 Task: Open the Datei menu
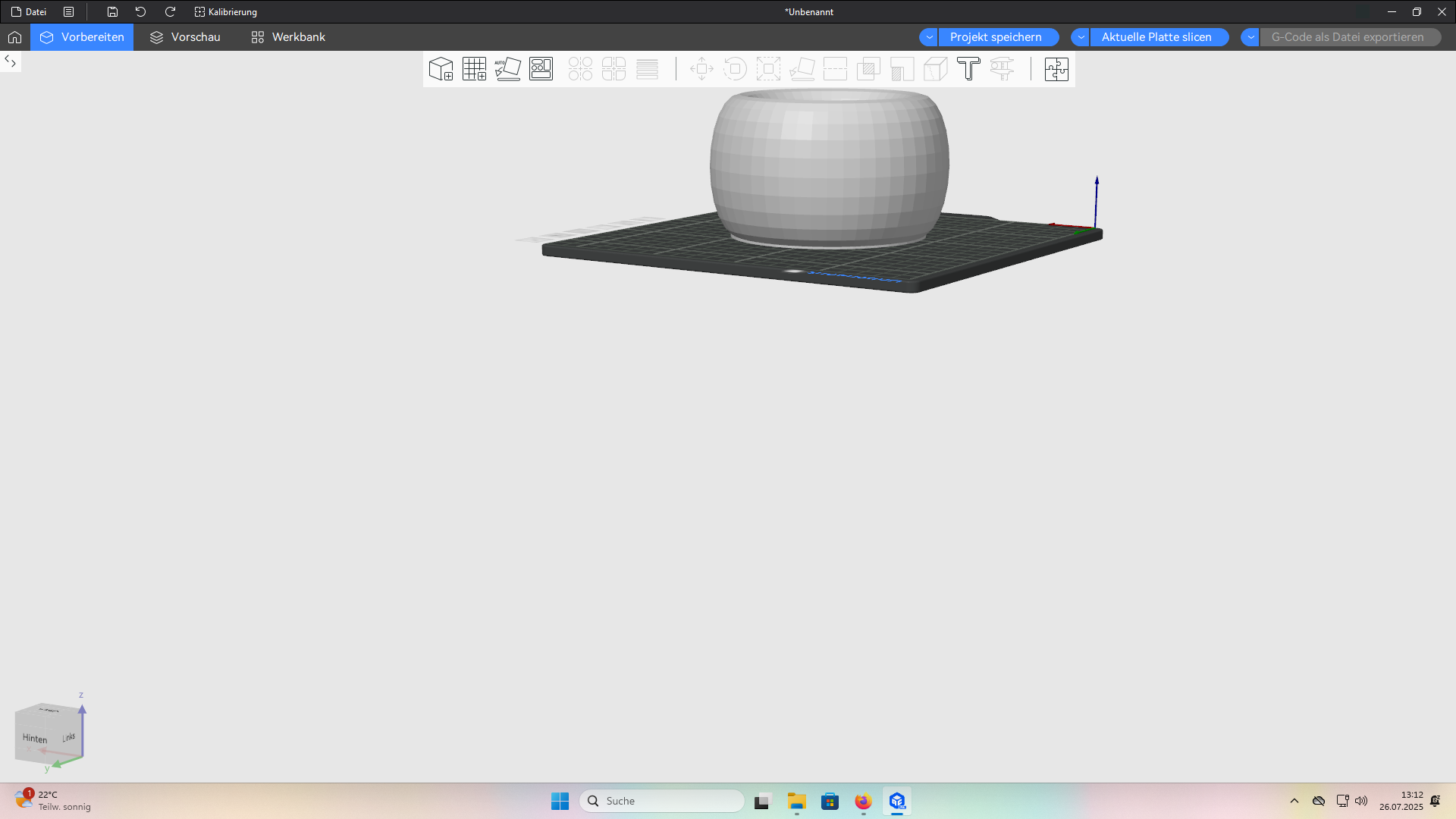pyautogui.click(x=29, y=12)
